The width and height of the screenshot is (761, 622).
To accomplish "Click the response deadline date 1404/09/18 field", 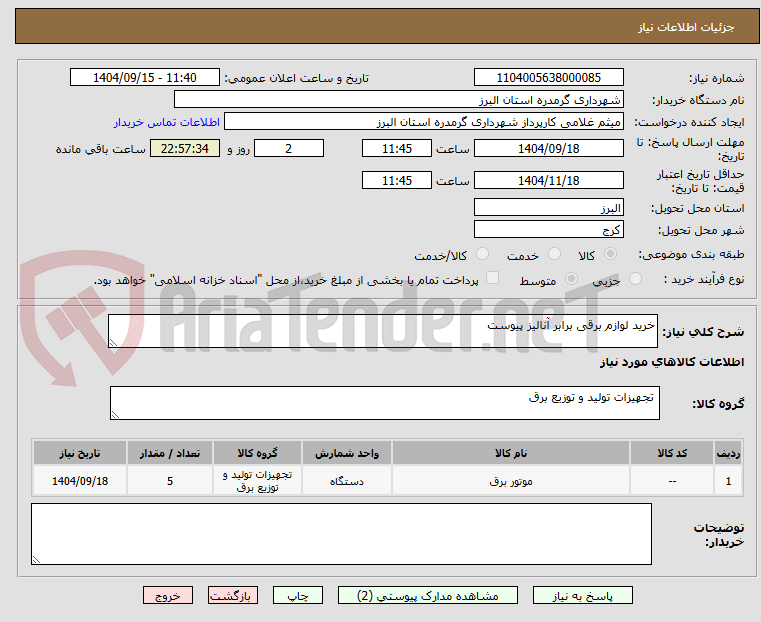I will 548,148.
